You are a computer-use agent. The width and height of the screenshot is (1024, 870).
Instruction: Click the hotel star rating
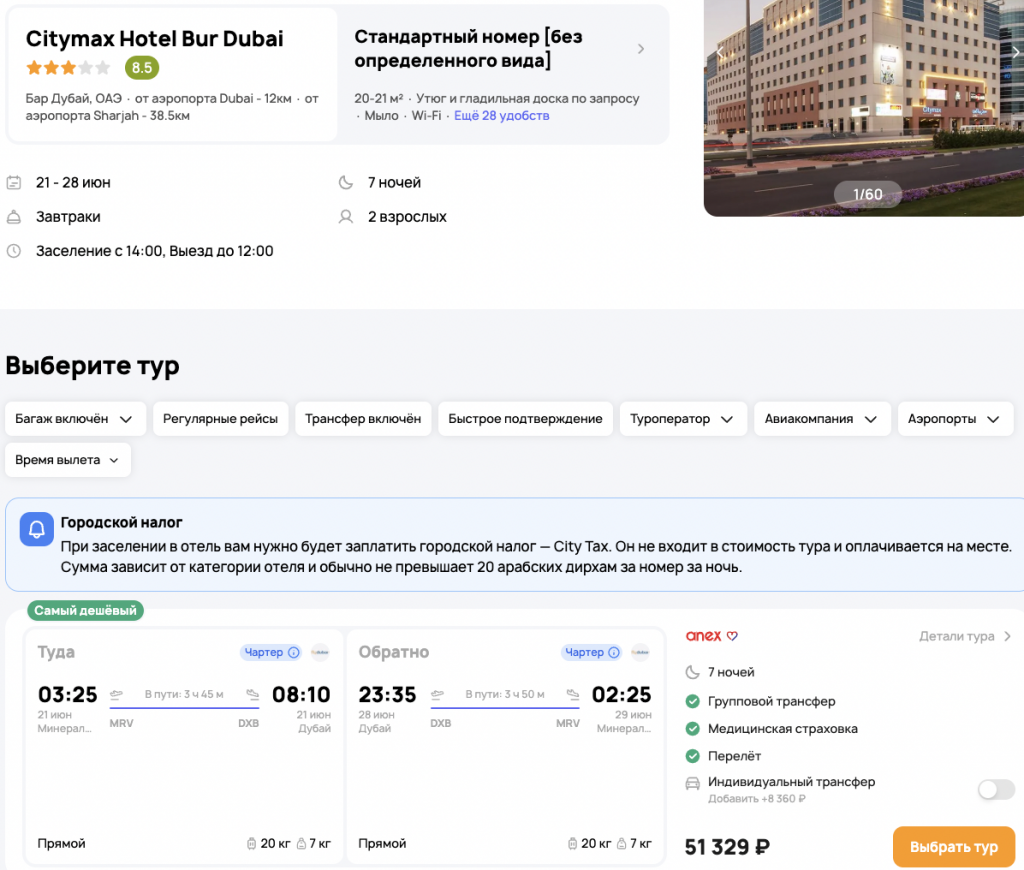click(x=68, y=67)
